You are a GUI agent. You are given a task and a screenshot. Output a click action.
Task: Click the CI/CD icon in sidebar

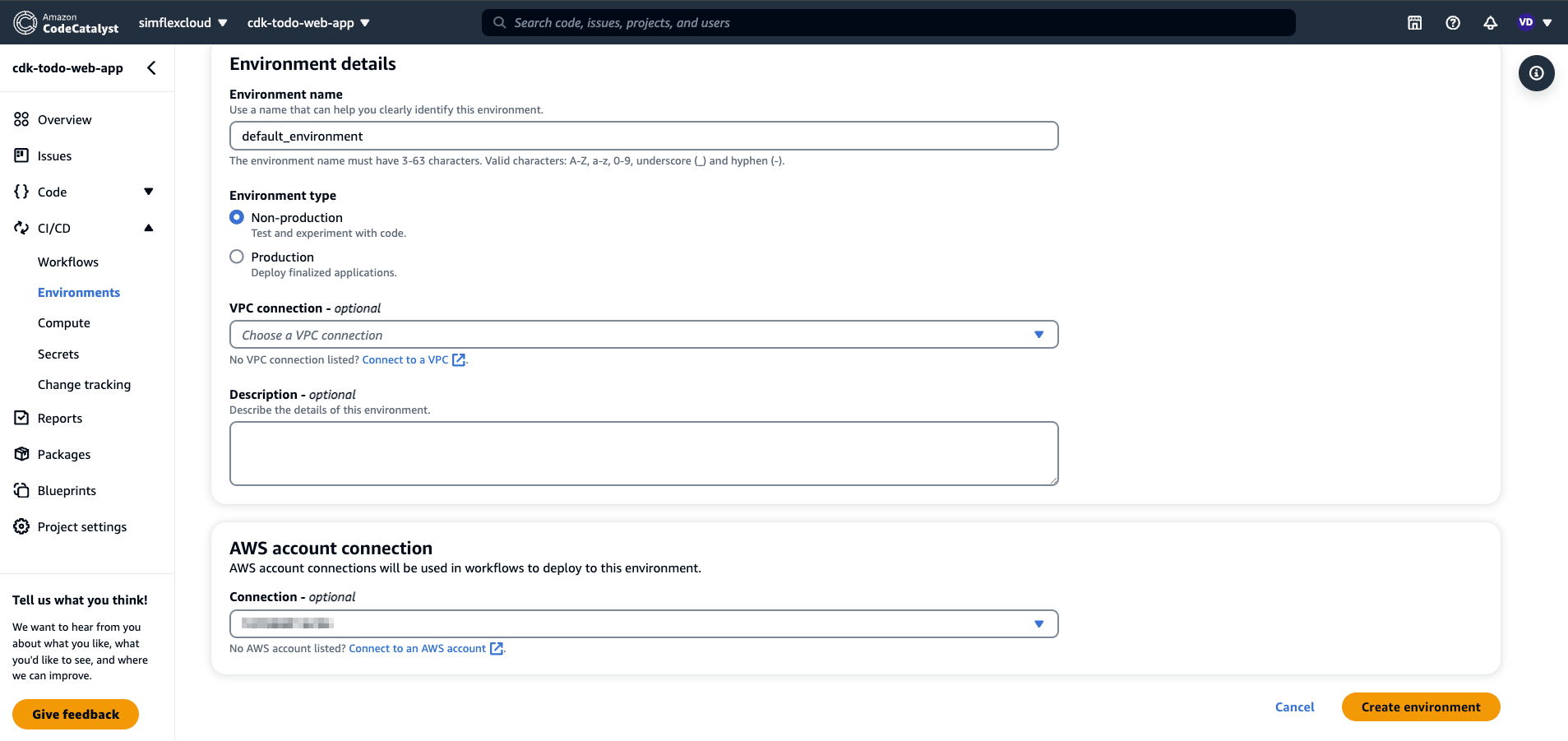tap(21, 228)
